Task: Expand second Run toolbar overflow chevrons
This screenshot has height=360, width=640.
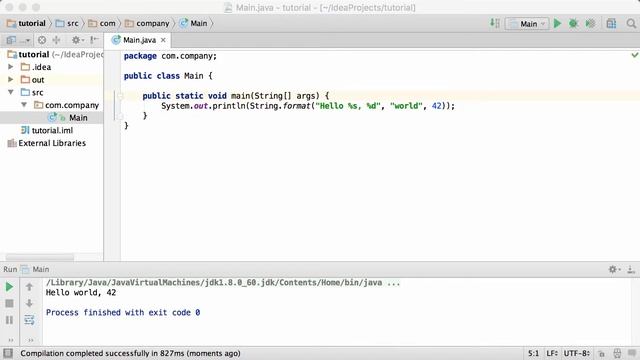Action: (x=31, y=340)
